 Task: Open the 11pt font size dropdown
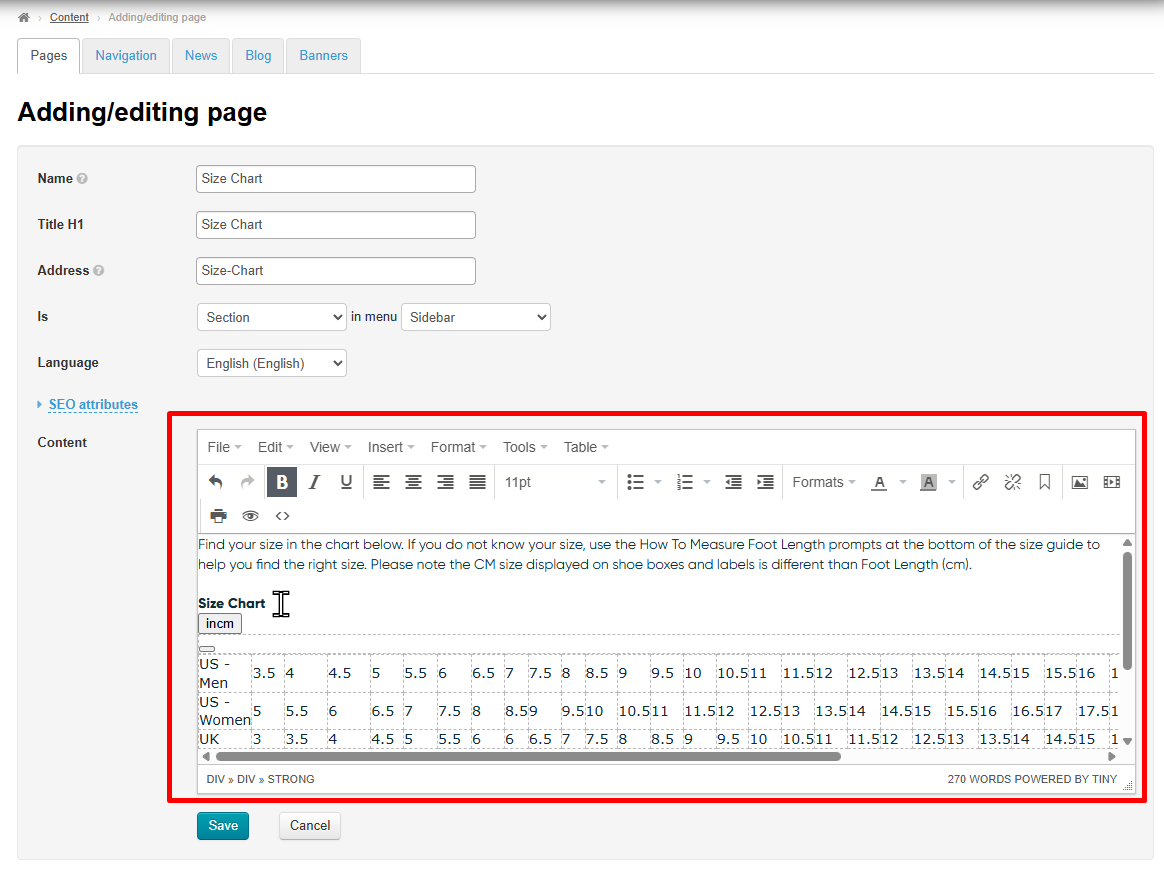coord(555,482)
